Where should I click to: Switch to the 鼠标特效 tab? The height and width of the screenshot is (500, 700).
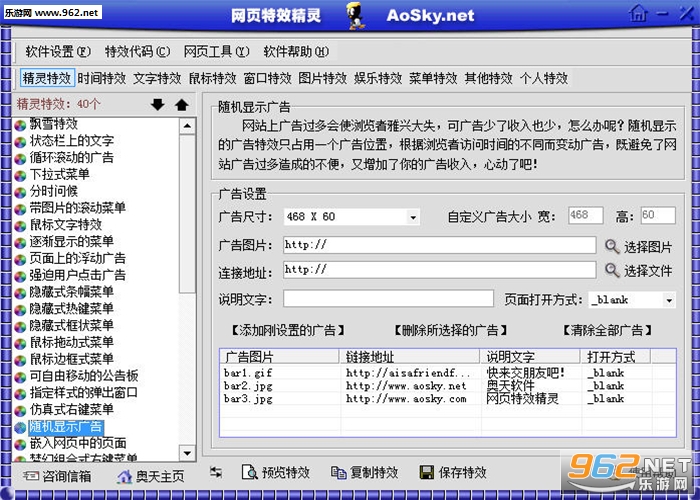pos(212,78)
